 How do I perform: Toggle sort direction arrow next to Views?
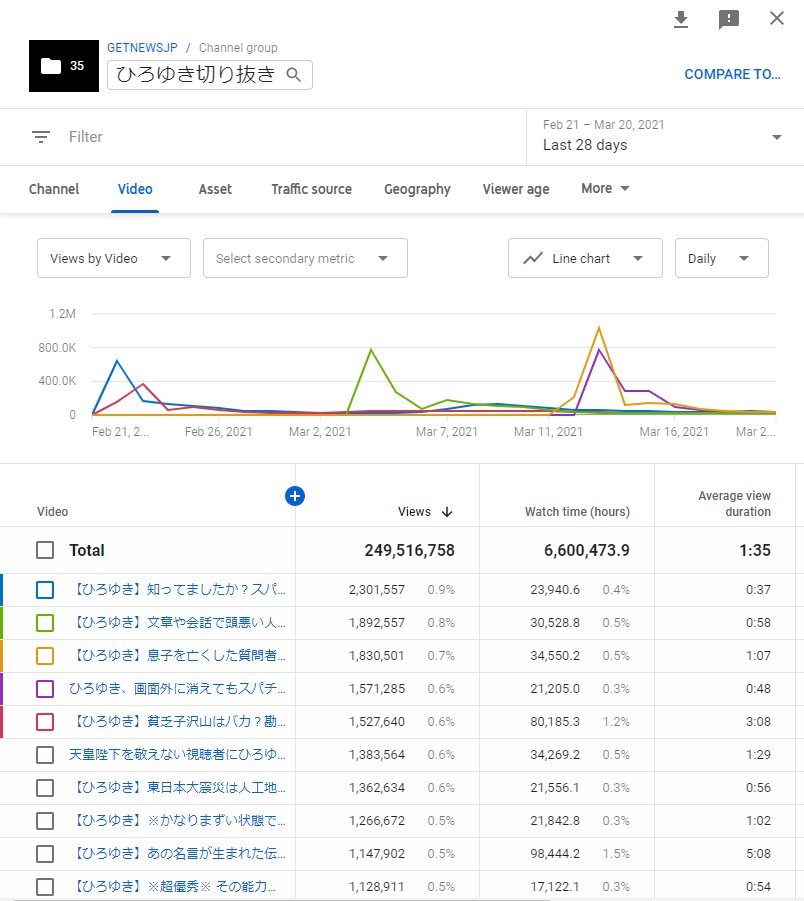pyautogui.click(x=447, y=512)
